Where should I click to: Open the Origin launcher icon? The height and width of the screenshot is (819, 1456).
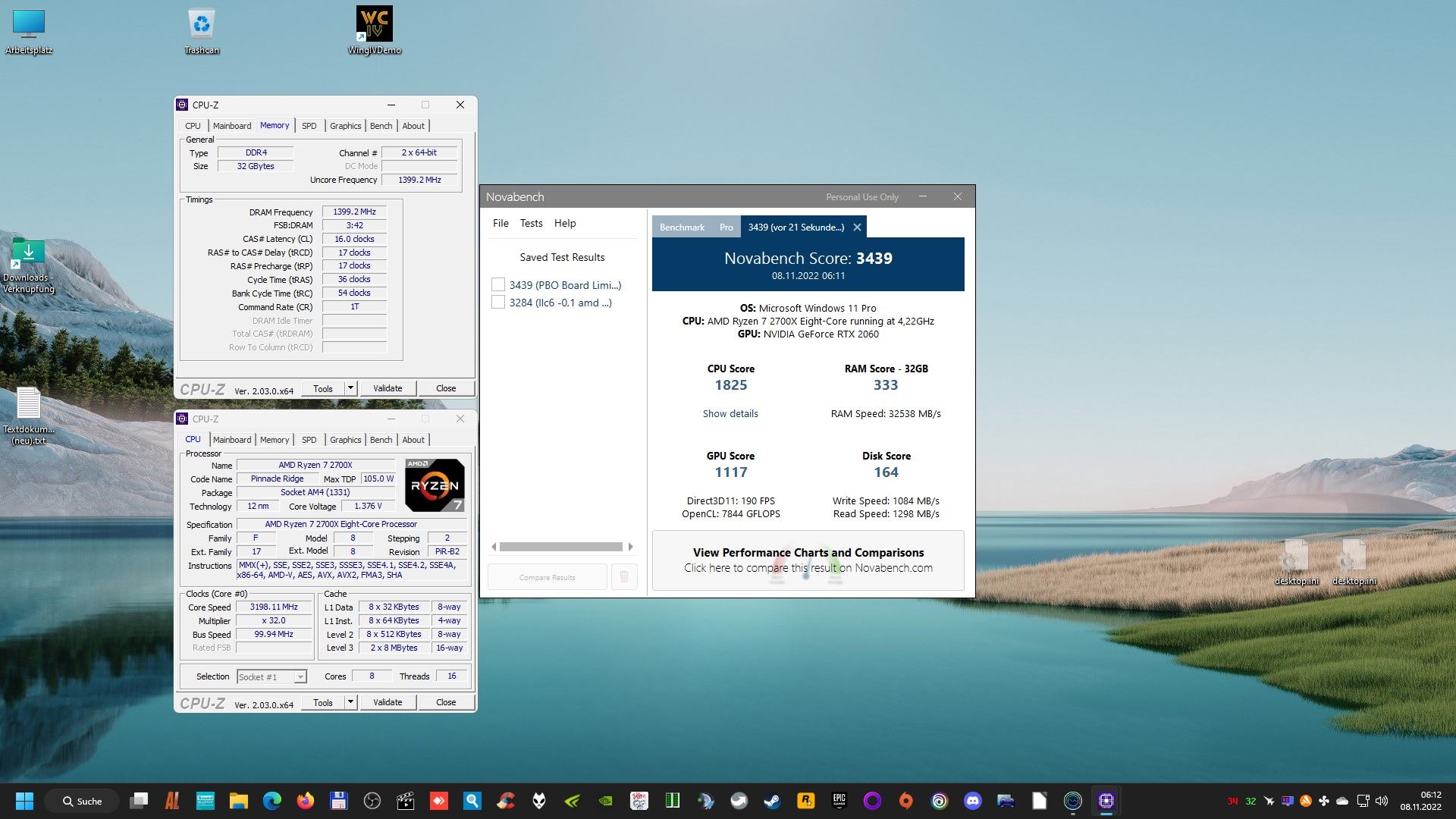(905, 801)
